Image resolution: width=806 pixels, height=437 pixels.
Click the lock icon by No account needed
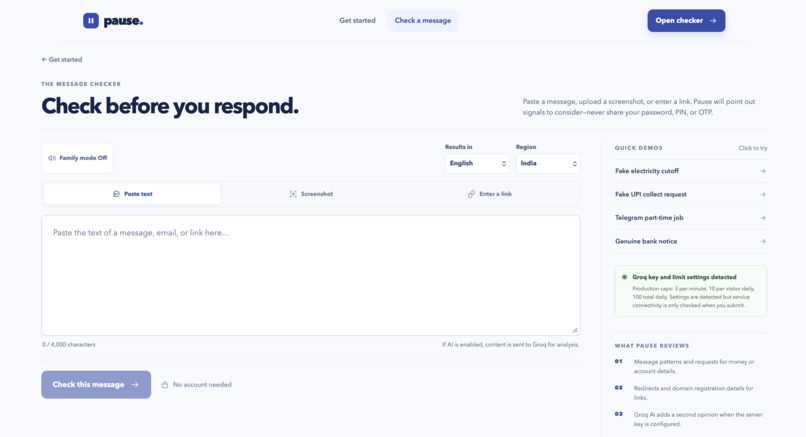coord(165,385)
